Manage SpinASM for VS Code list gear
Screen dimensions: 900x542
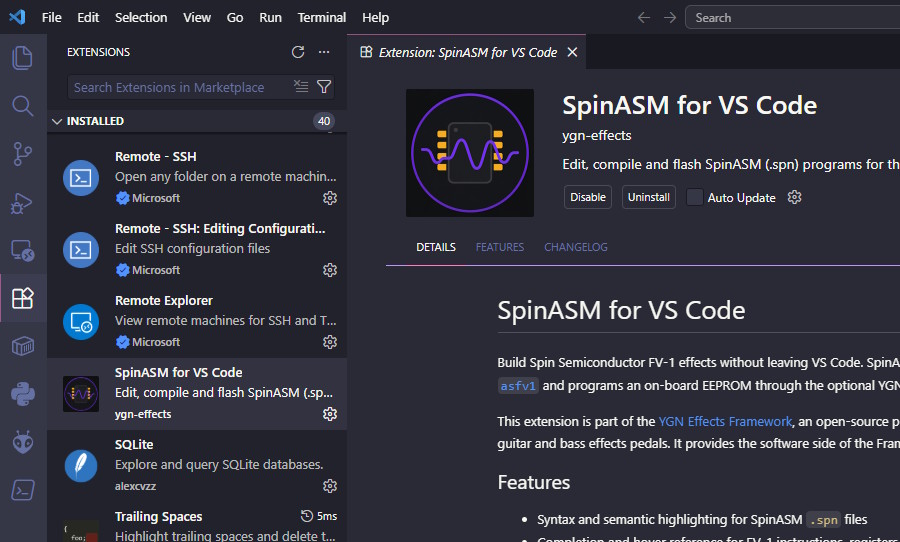coord(329,414)
